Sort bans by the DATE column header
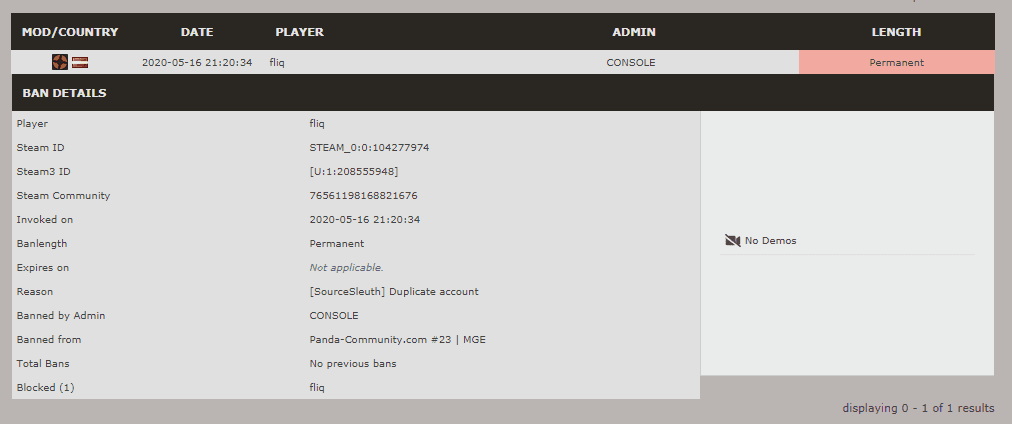Viewport: 1012px width, 424px height. click(x=197, y=32)
